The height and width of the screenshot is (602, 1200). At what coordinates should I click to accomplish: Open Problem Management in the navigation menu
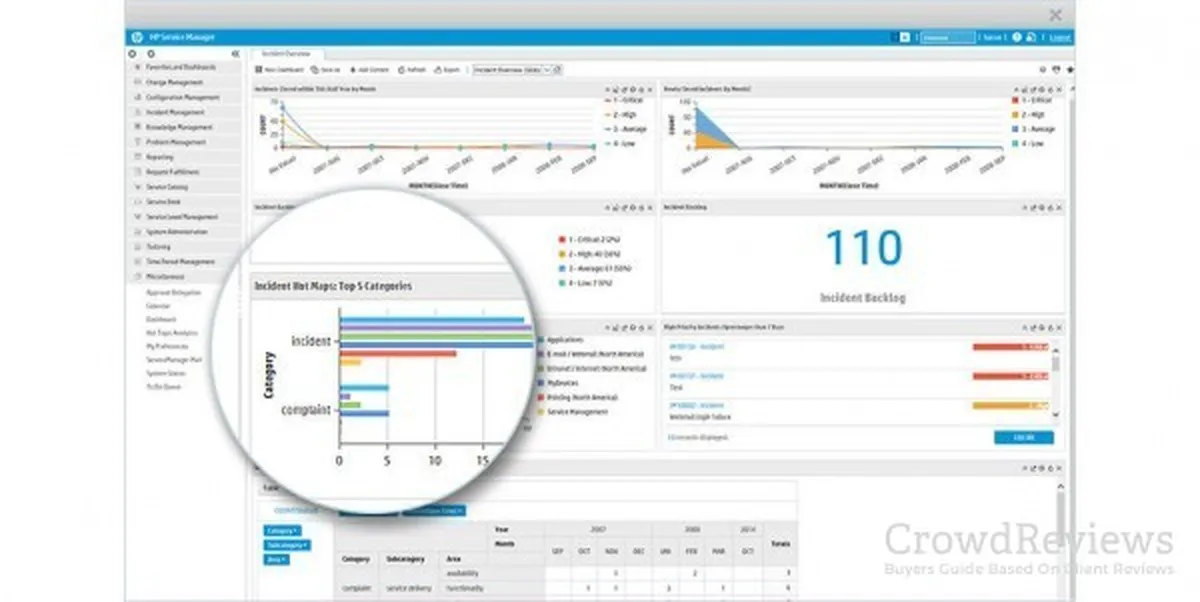pyautogui.click(x=187, y=142)
